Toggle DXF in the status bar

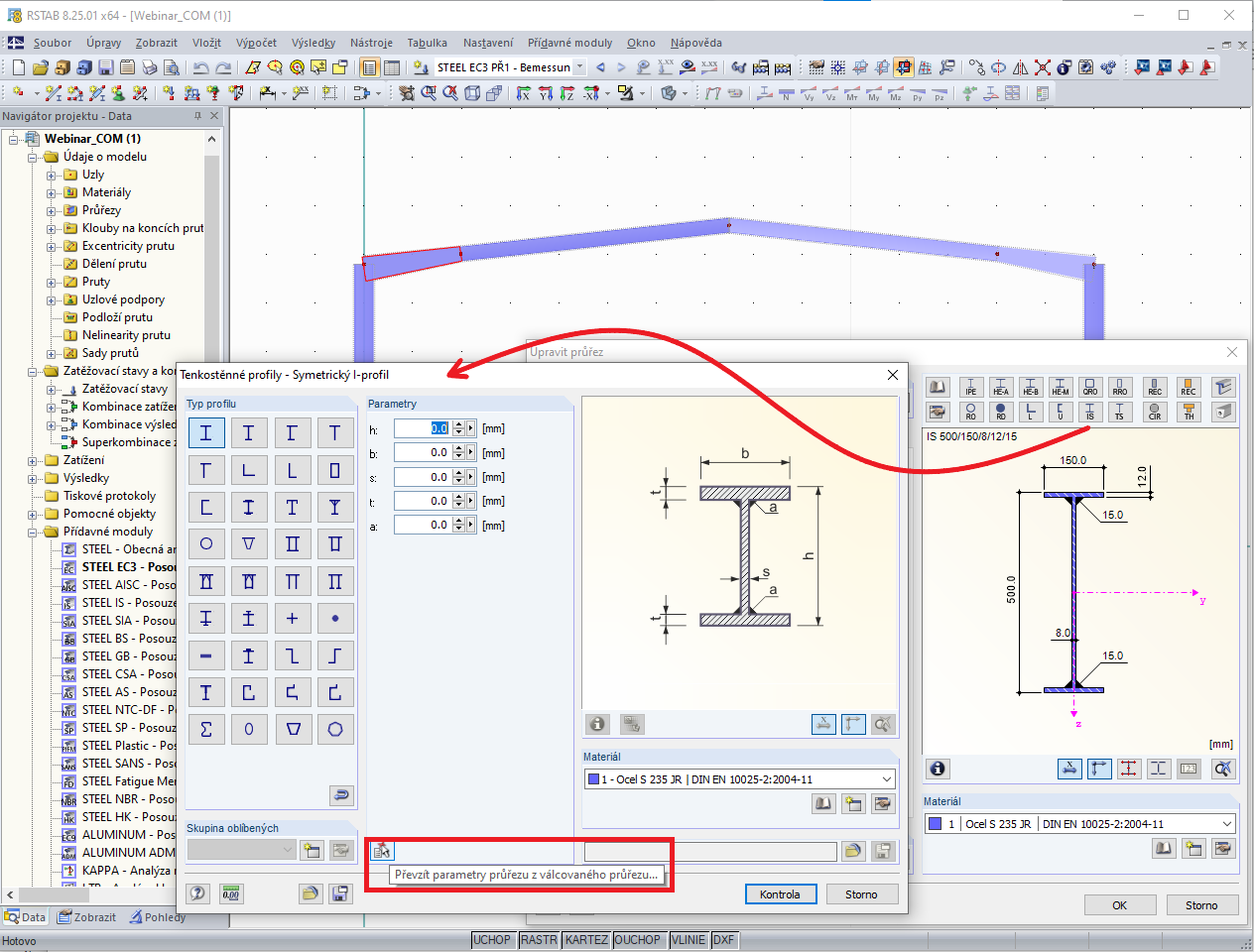click(724, 940)
